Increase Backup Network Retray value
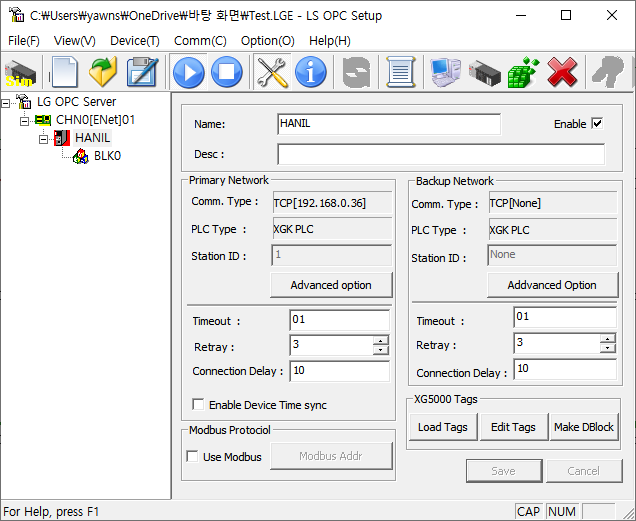 tap(607, 339)
